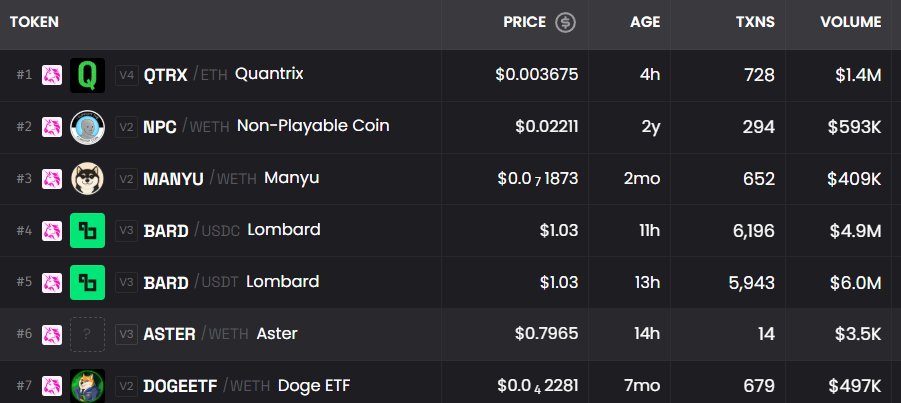
Task: Click the Manyu shiba dog logo
Action: tap(87, 179)
